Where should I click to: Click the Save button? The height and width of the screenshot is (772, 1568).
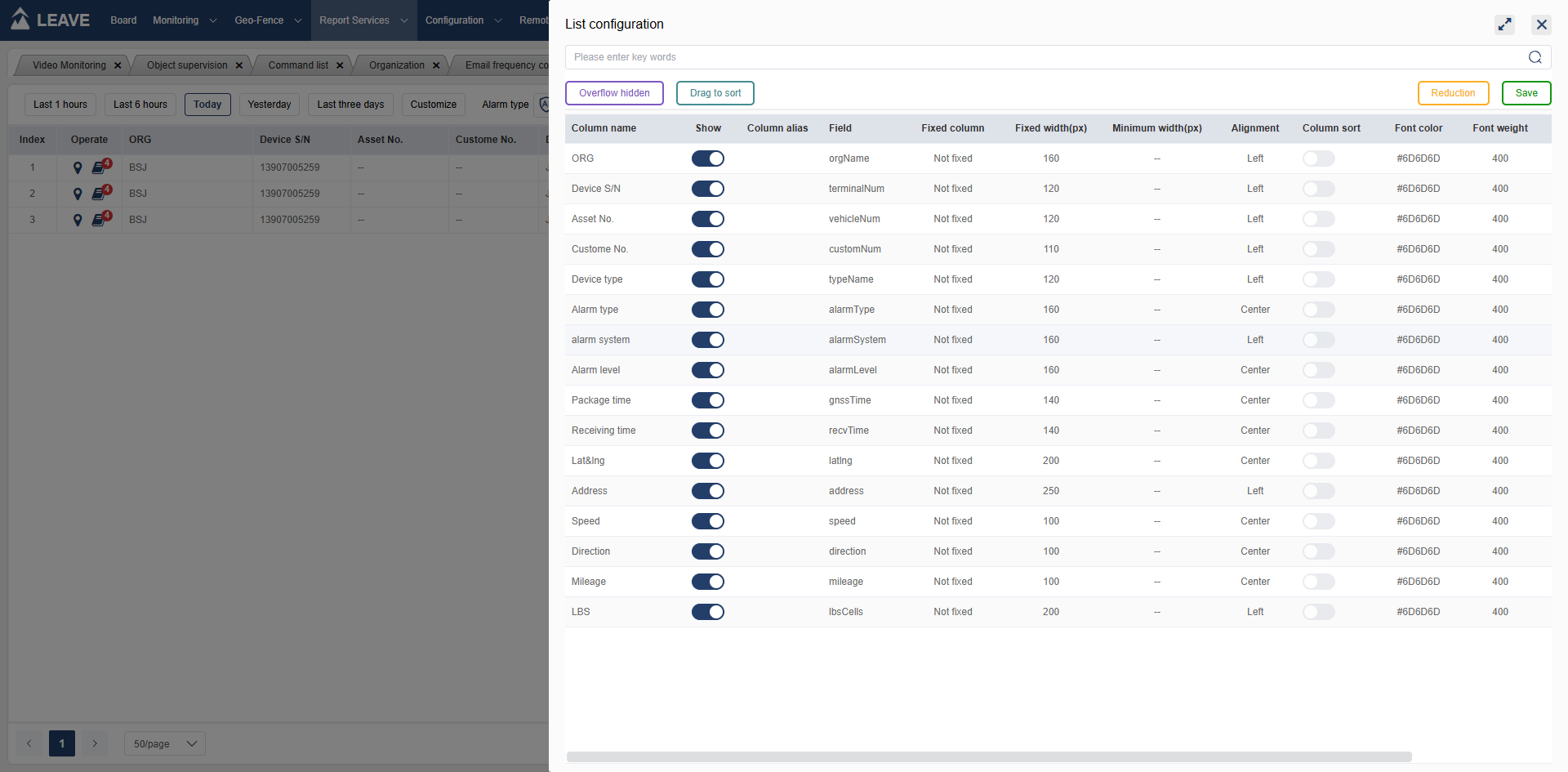tap(1526, 93)
